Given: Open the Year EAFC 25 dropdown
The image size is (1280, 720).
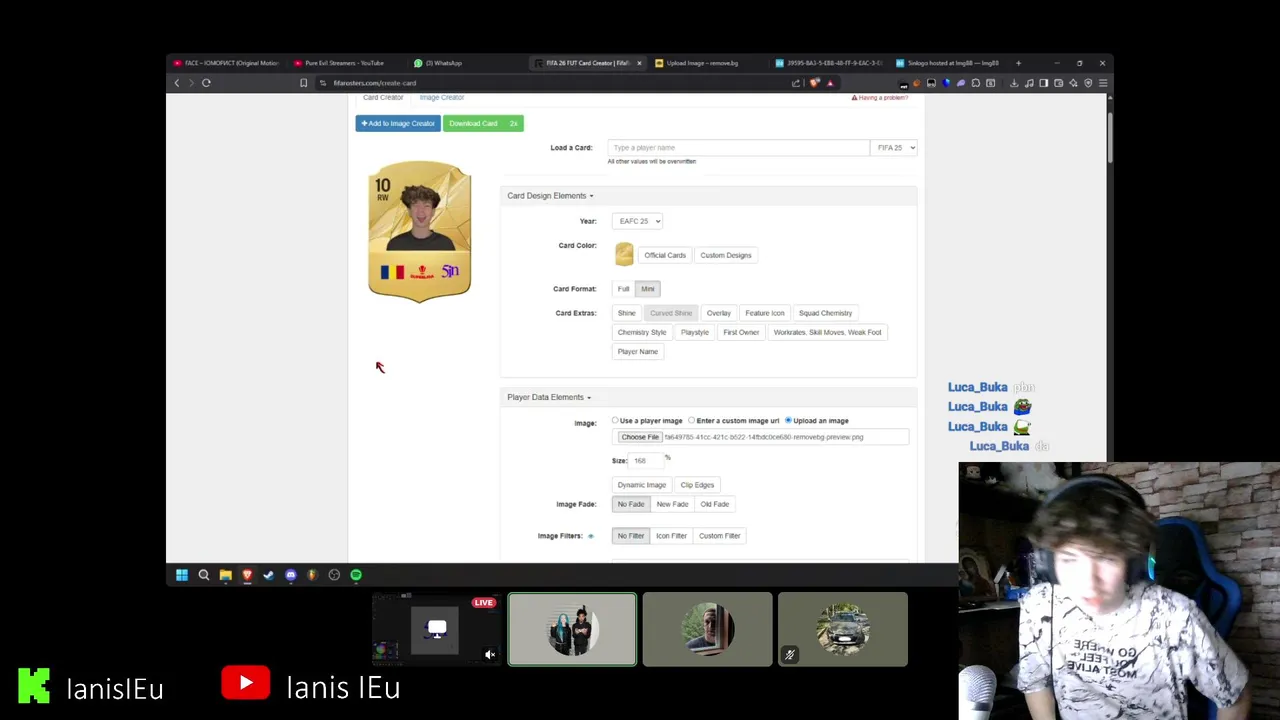Looking at the screenshot, I should [x=637, y=221].
